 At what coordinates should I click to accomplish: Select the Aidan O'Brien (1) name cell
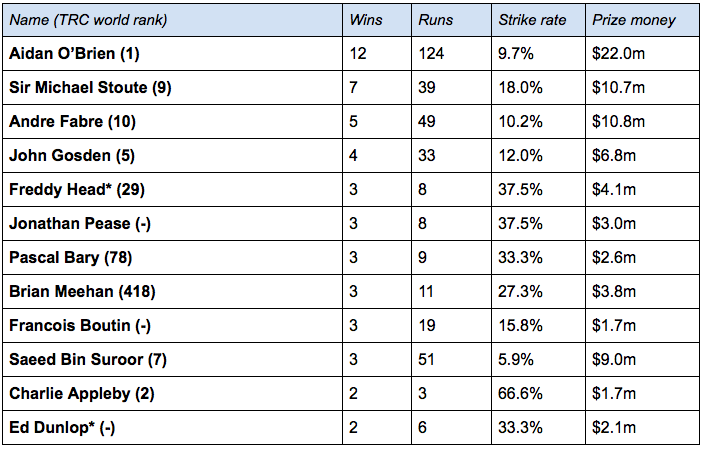coord(173,53)
